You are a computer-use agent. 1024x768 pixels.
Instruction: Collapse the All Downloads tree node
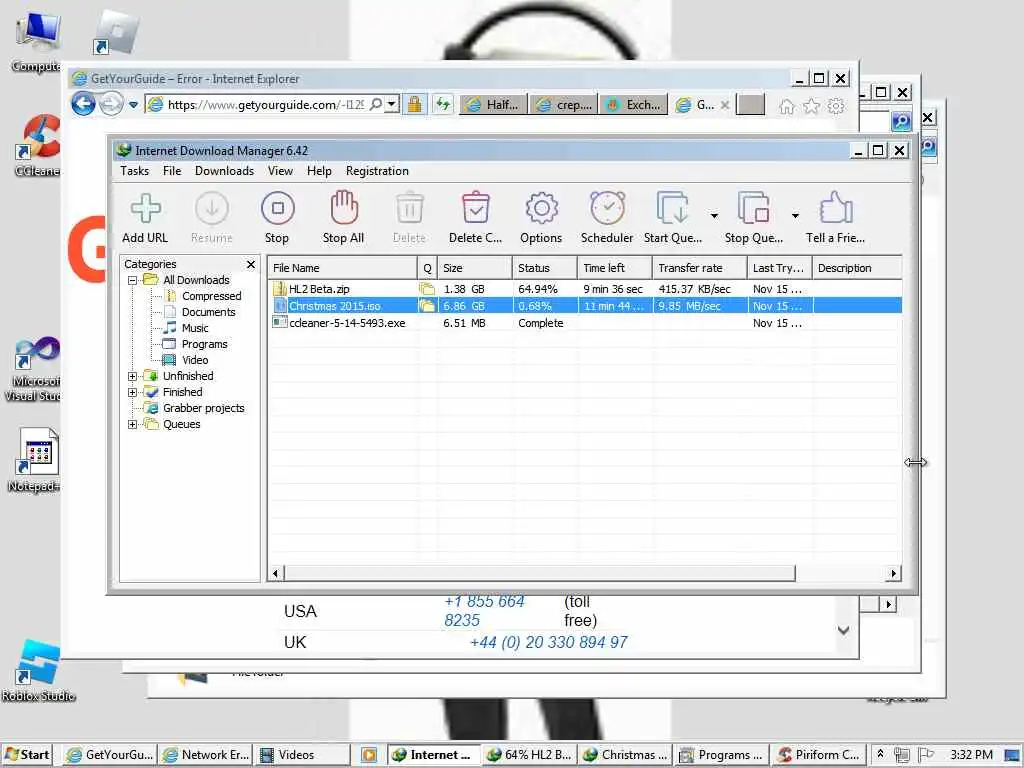click(133, 280)
